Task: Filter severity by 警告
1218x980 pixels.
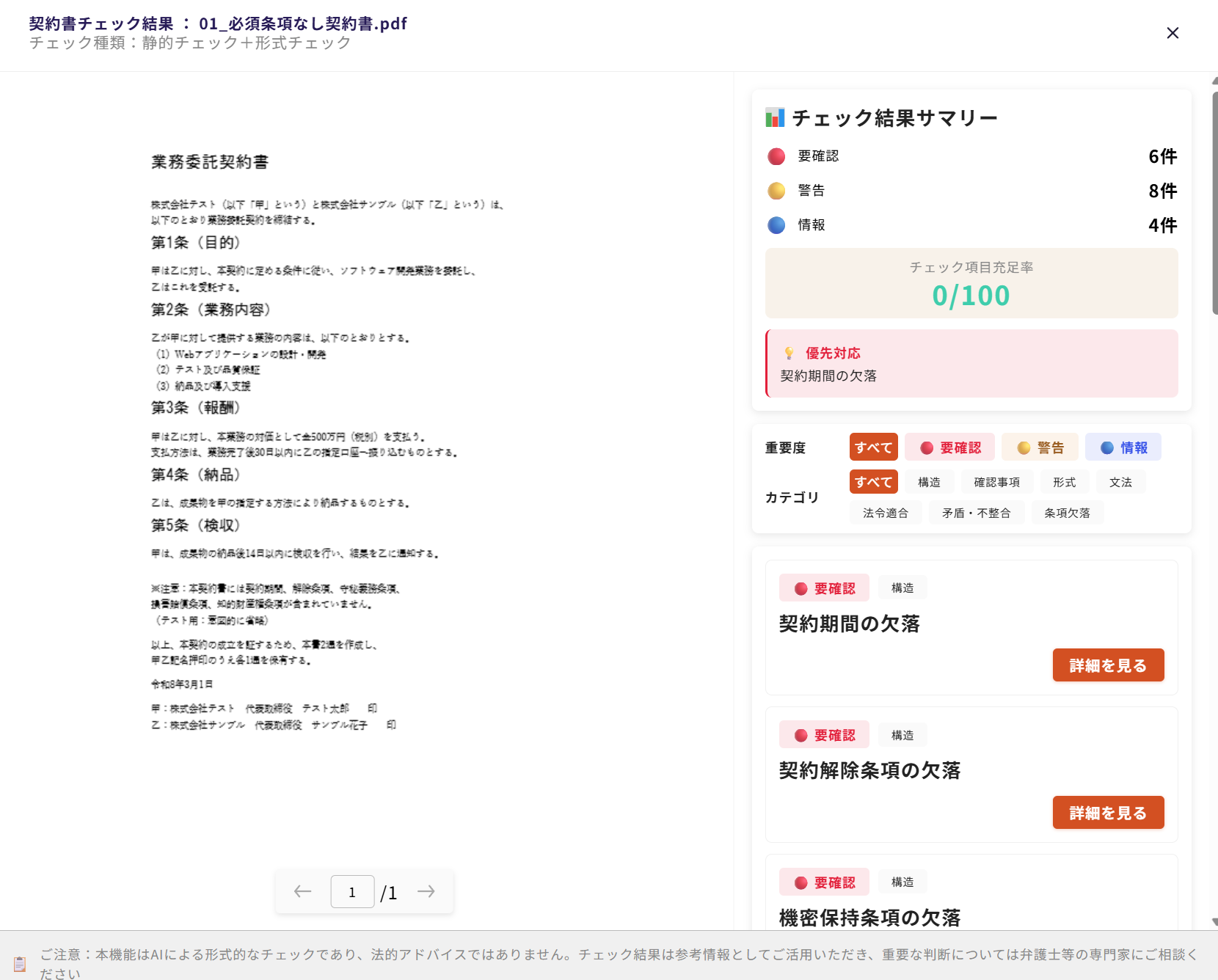Action: (x=1040, y=447)
